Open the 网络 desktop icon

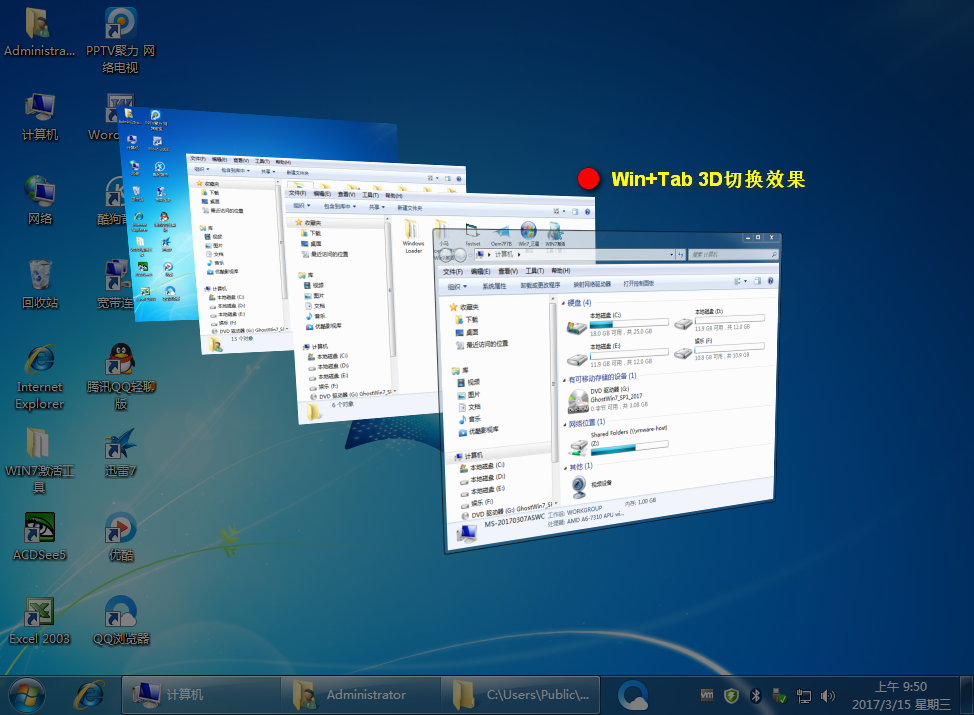pyautogui.click(x=40, y=200)
